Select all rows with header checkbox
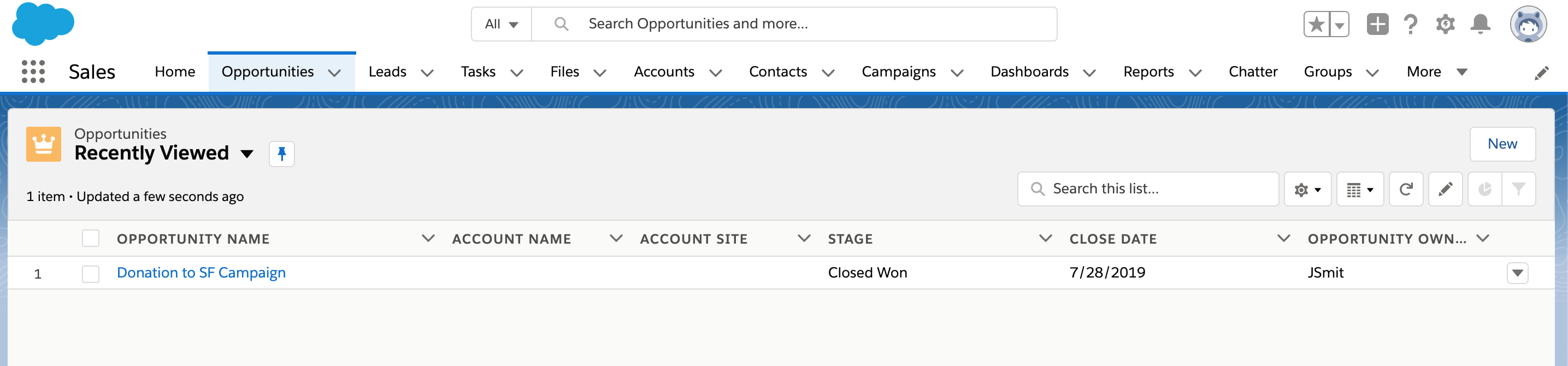 (91, 238)
